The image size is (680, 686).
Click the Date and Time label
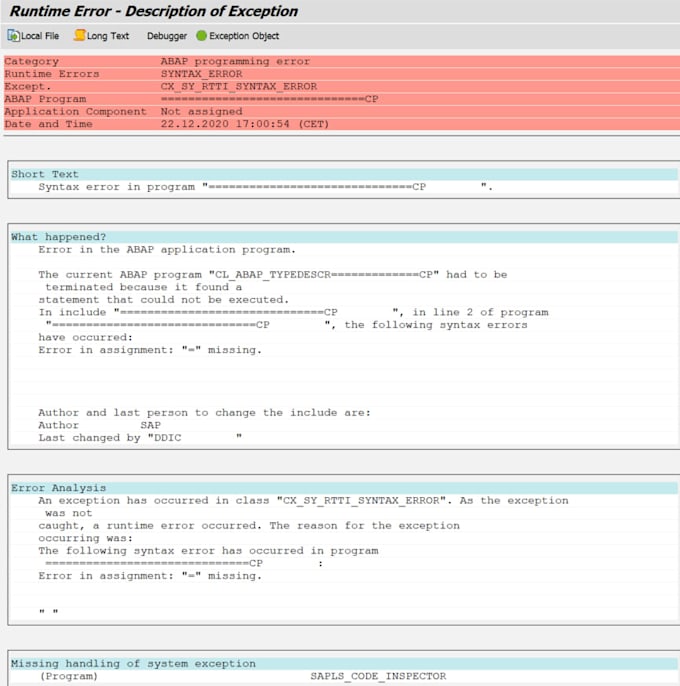(49, 124)
